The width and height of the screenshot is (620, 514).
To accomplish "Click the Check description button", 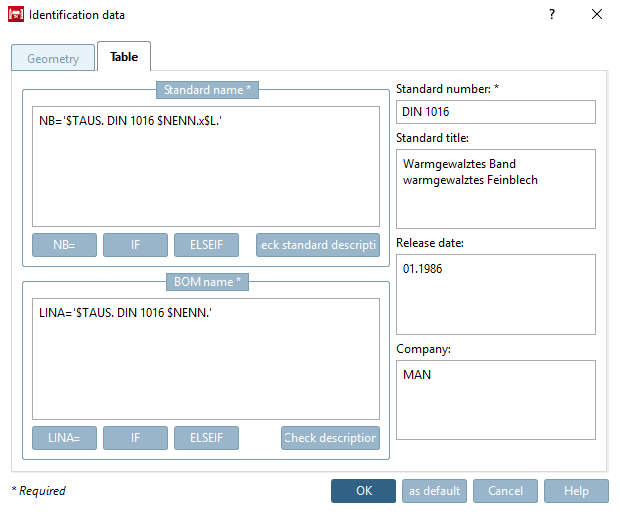I will [x=331, y=438].
